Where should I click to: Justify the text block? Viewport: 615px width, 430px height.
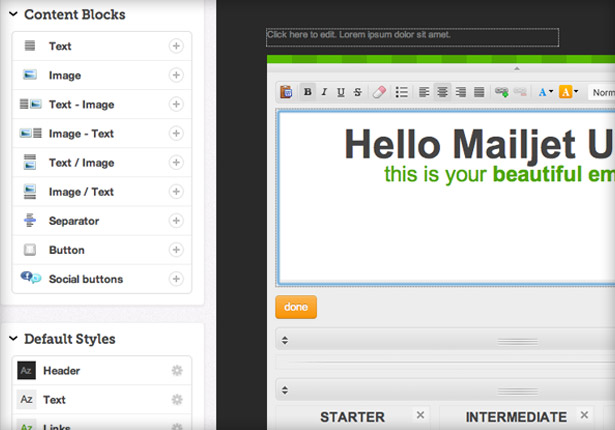pos(479,92)
